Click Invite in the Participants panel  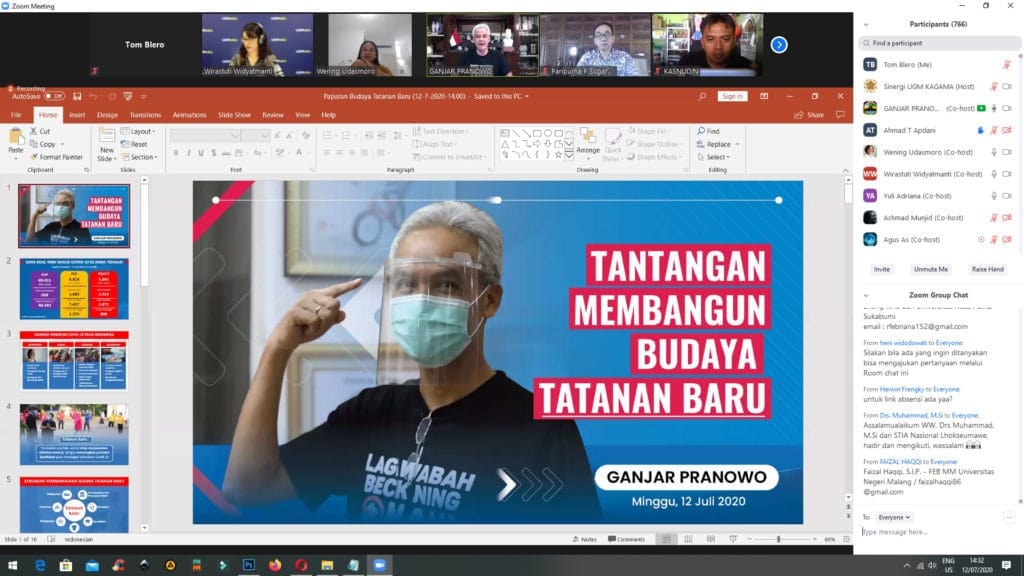[x=882, y=269]
